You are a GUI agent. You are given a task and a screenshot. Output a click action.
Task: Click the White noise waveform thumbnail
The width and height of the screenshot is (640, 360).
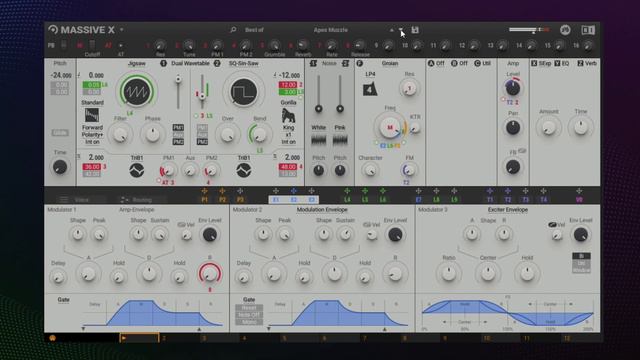[318, 140]
